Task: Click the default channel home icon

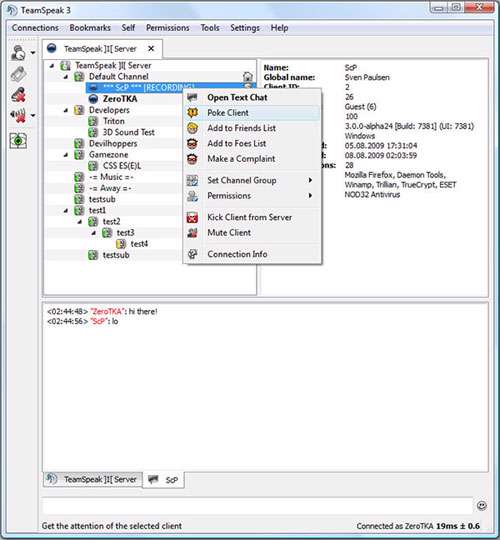Action: point(248,76)
